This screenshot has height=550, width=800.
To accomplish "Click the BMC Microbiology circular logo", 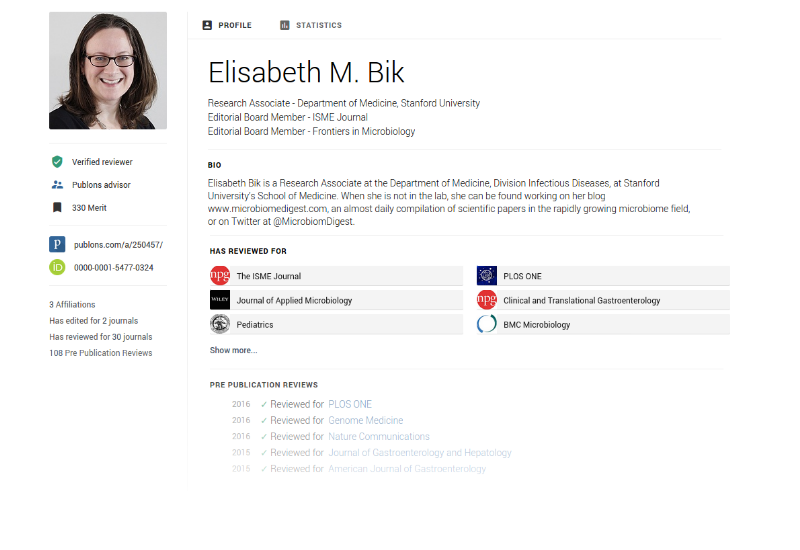I will tap(487, 324).
